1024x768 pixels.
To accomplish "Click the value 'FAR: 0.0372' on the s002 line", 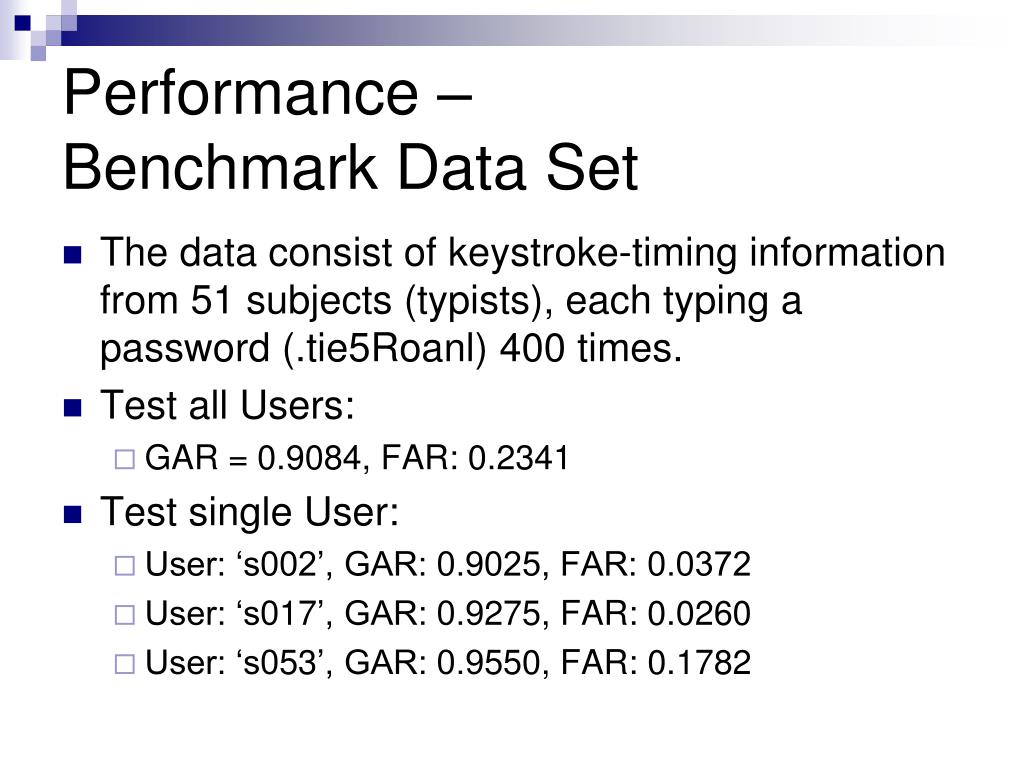I will pos(656,564).
